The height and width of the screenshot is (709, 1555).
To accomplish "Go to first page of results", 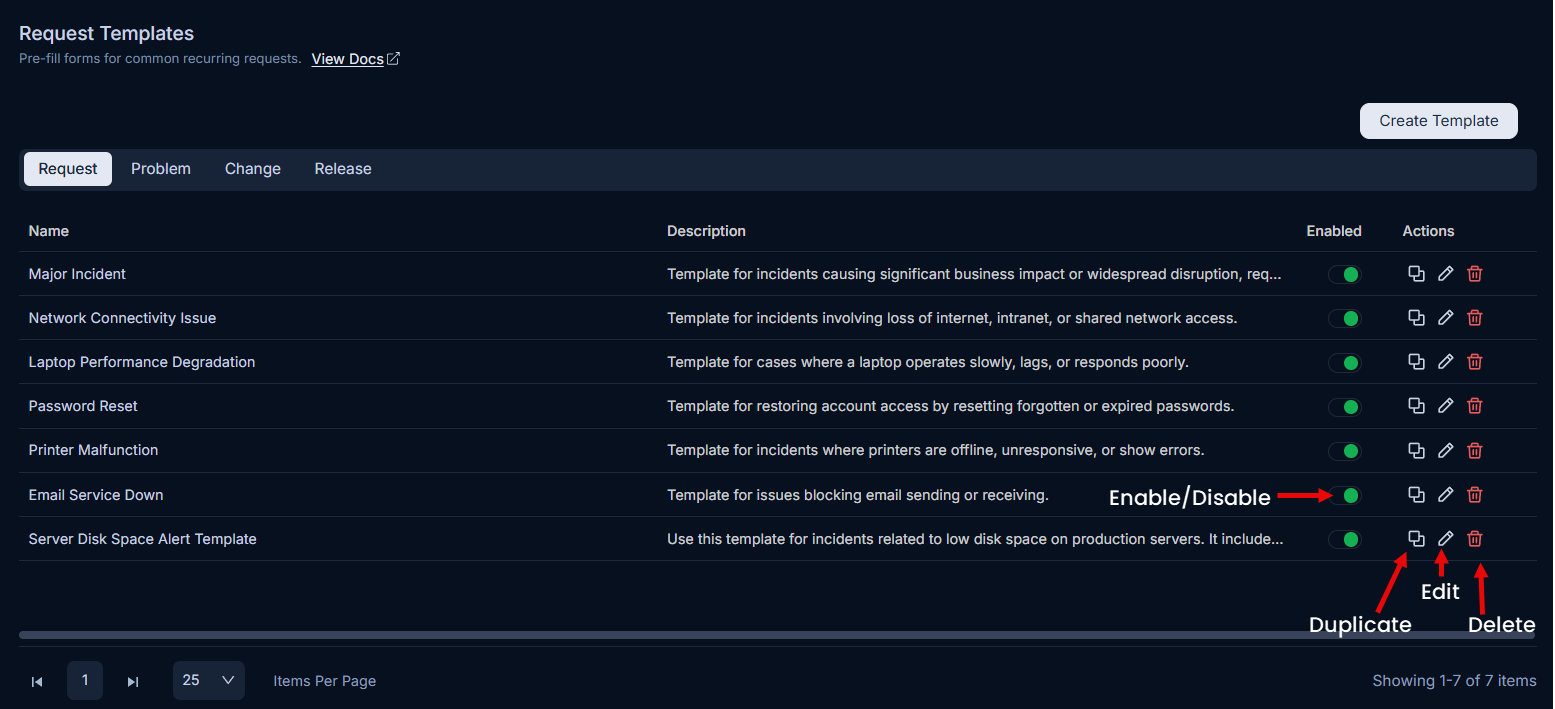I will point(37,681).
